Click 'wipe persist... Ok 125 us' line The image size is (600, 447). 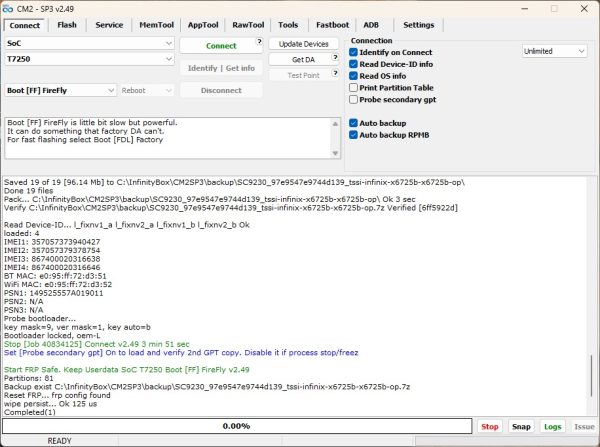(x=51, y=404)
